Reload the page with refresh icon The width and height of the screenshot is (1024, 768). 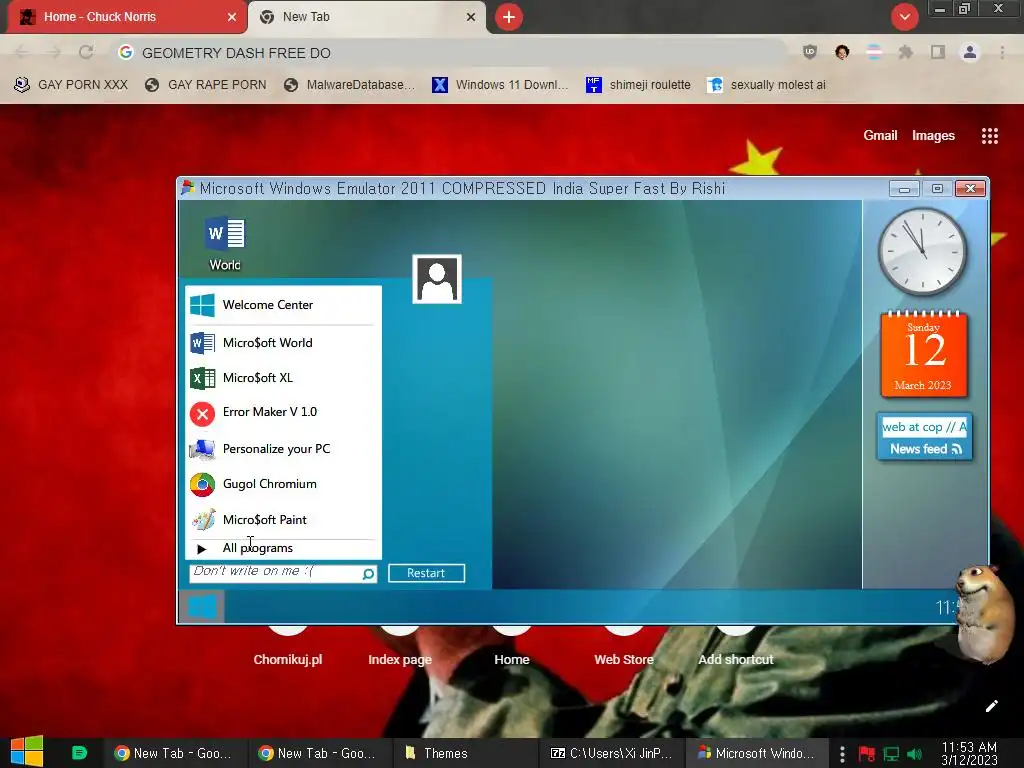[x=86, y=52]
